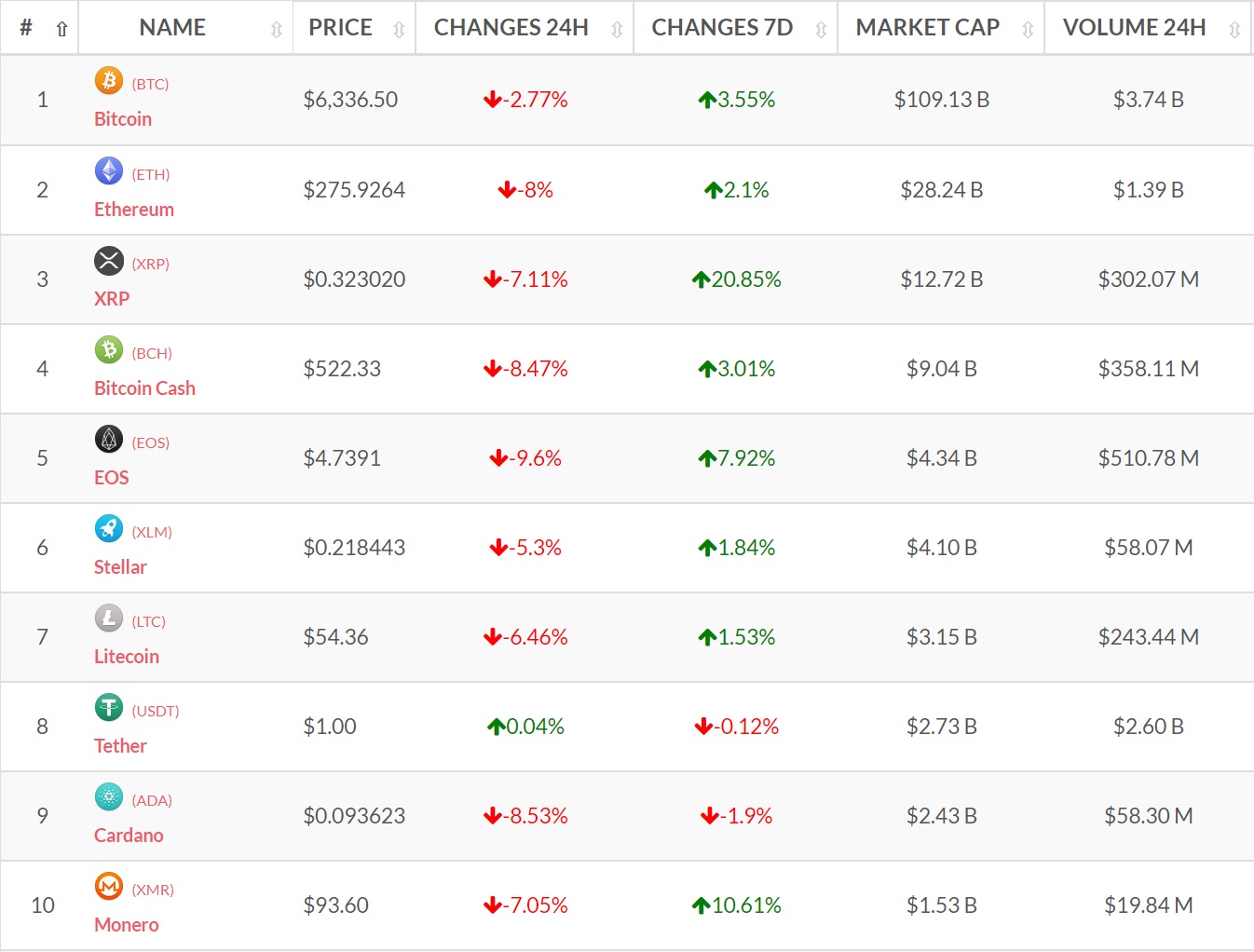Click Tether 24h change 0.04%
The image size is (1254, 952).
(525, 727)
